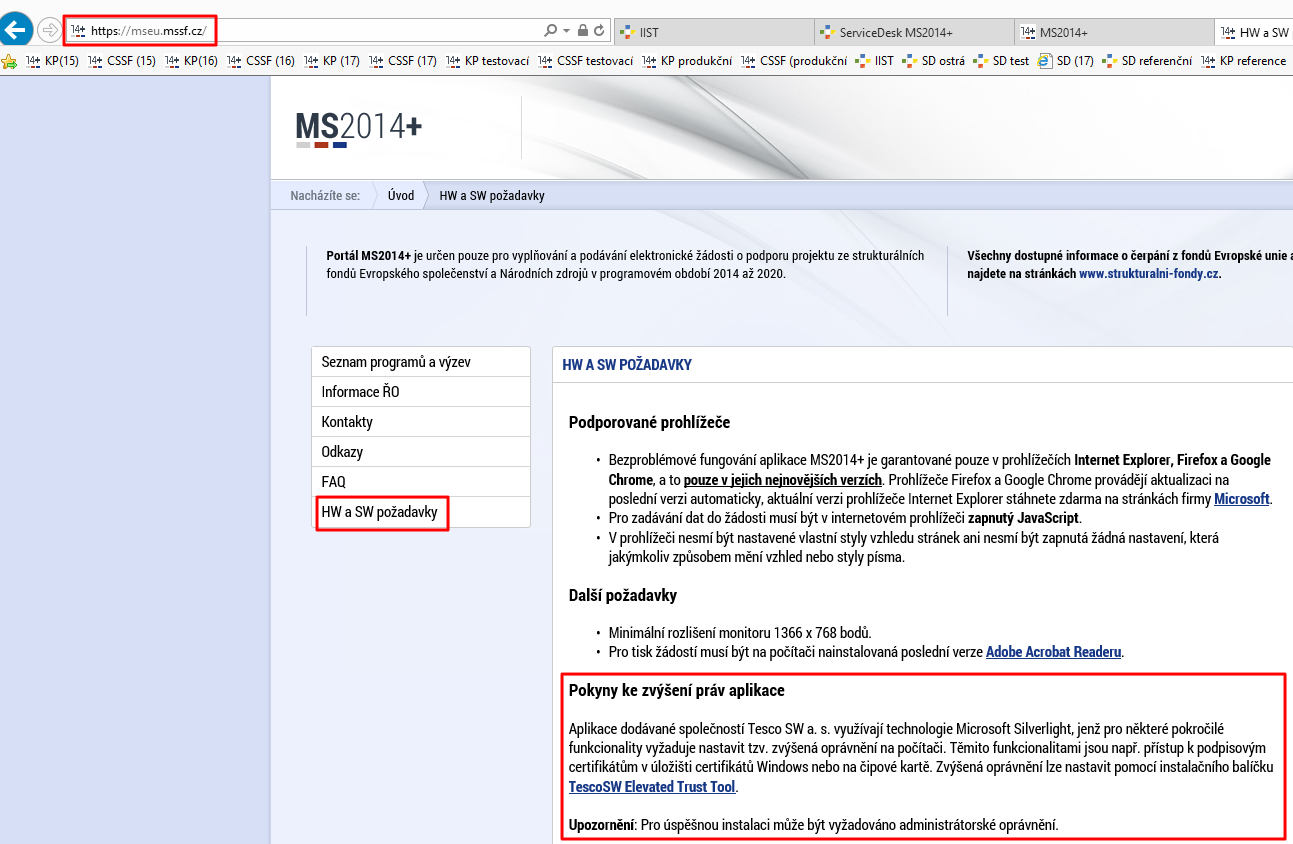Open the KP(15) bookmark

tap(53, 61)
